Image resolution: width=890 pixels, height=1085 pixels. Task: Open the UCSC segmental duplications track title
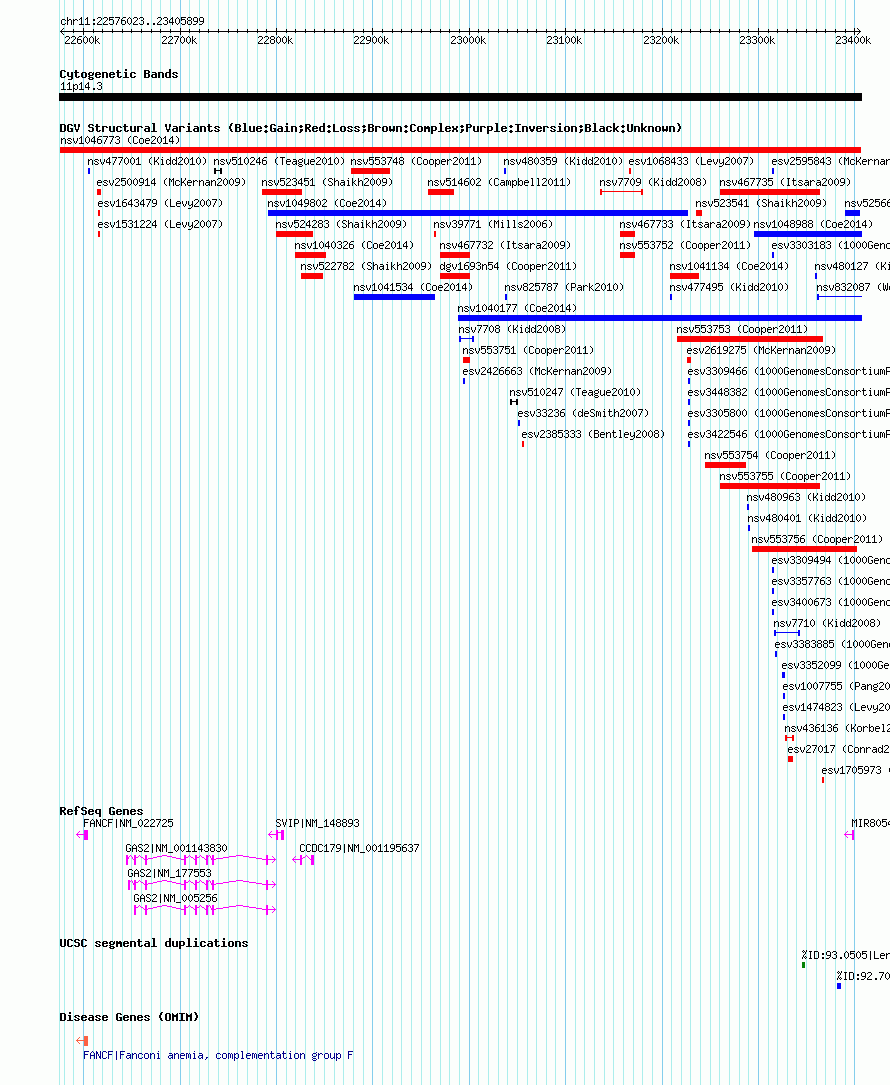click(x=154, y=943)
